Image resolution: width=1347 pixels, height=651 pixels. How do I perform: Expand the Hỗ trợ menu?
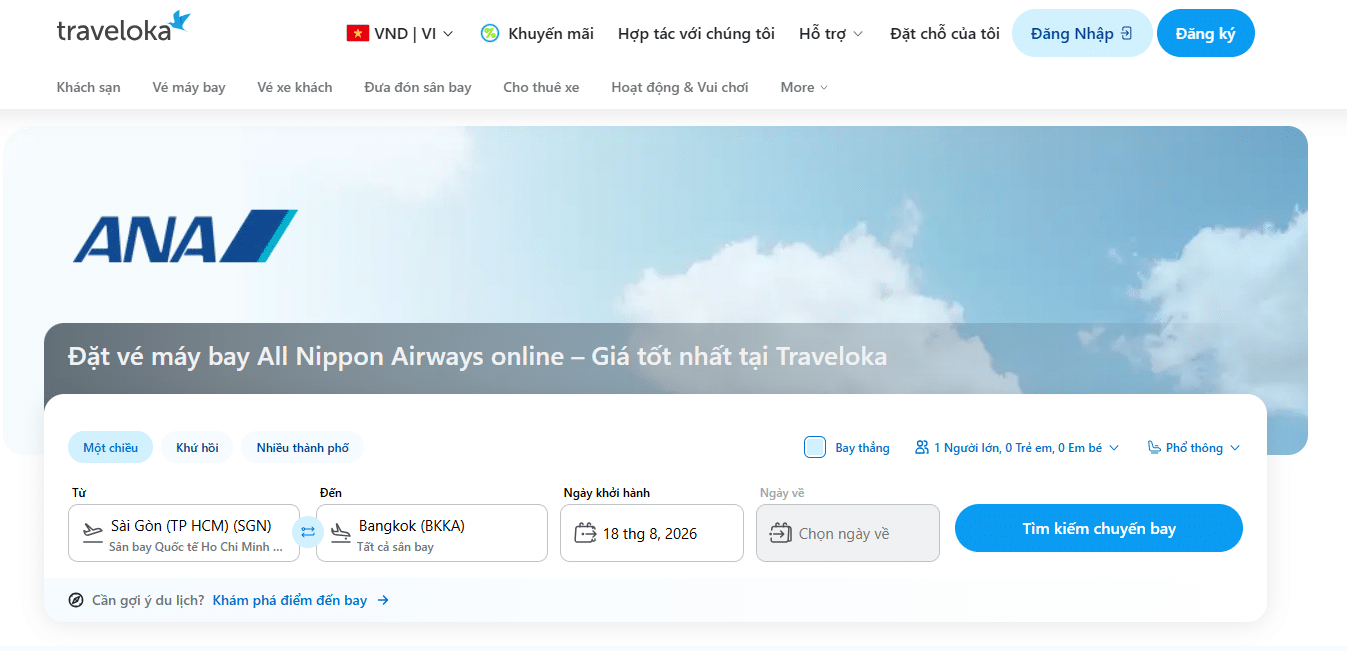830,33
